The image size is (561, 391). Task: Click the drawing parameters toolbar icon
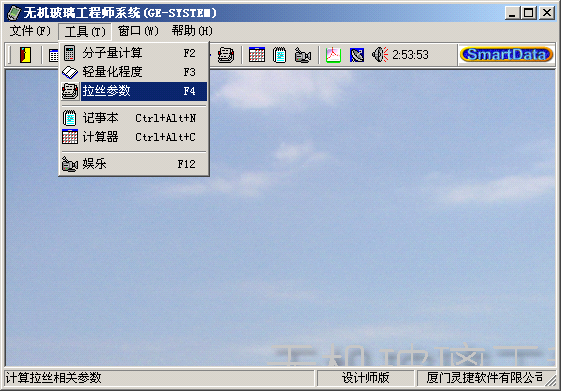point(226,55)
